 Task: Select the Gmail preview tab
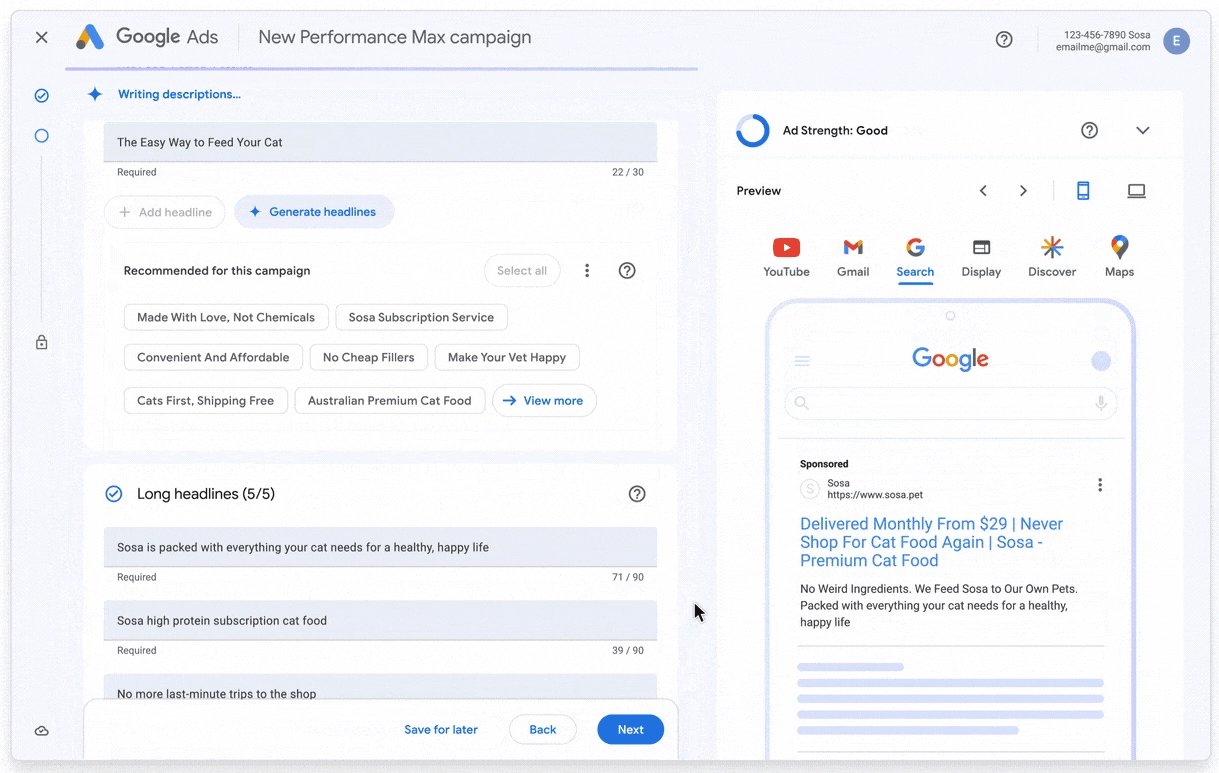click(853, 258)
